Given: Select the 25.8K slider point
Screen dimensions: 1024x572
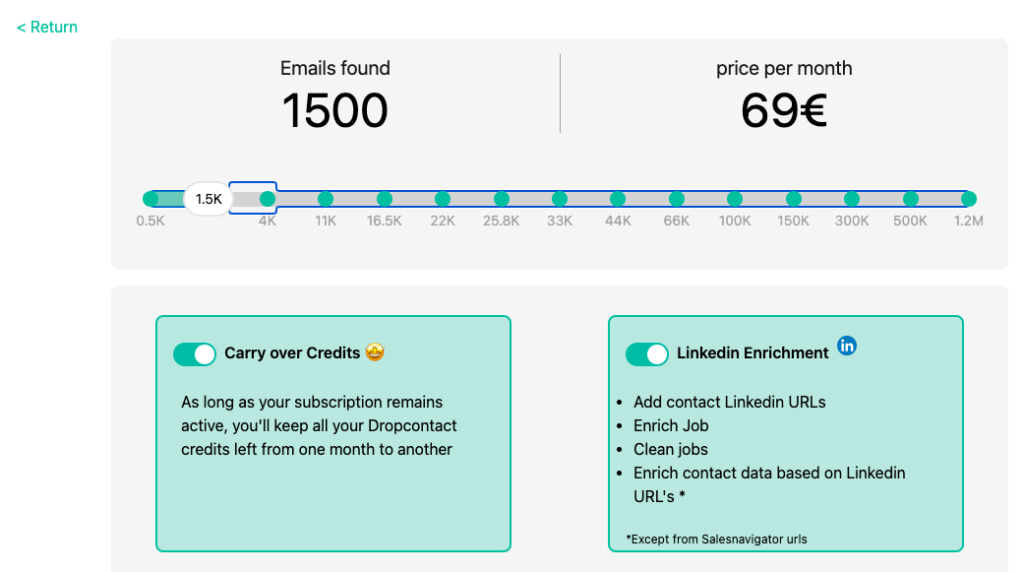Looking at the screenshot, I should pyautogui.click(x=501, y=199).
